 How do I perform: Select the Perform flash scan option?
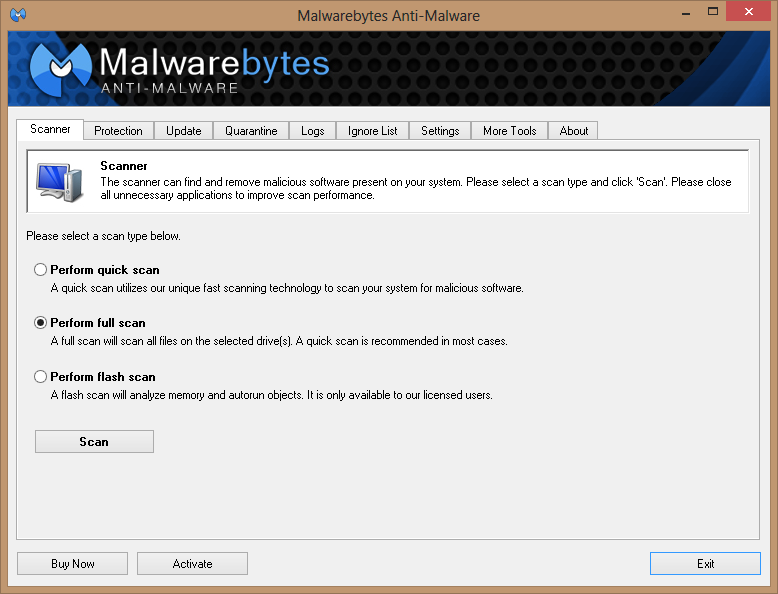(41, 377)
